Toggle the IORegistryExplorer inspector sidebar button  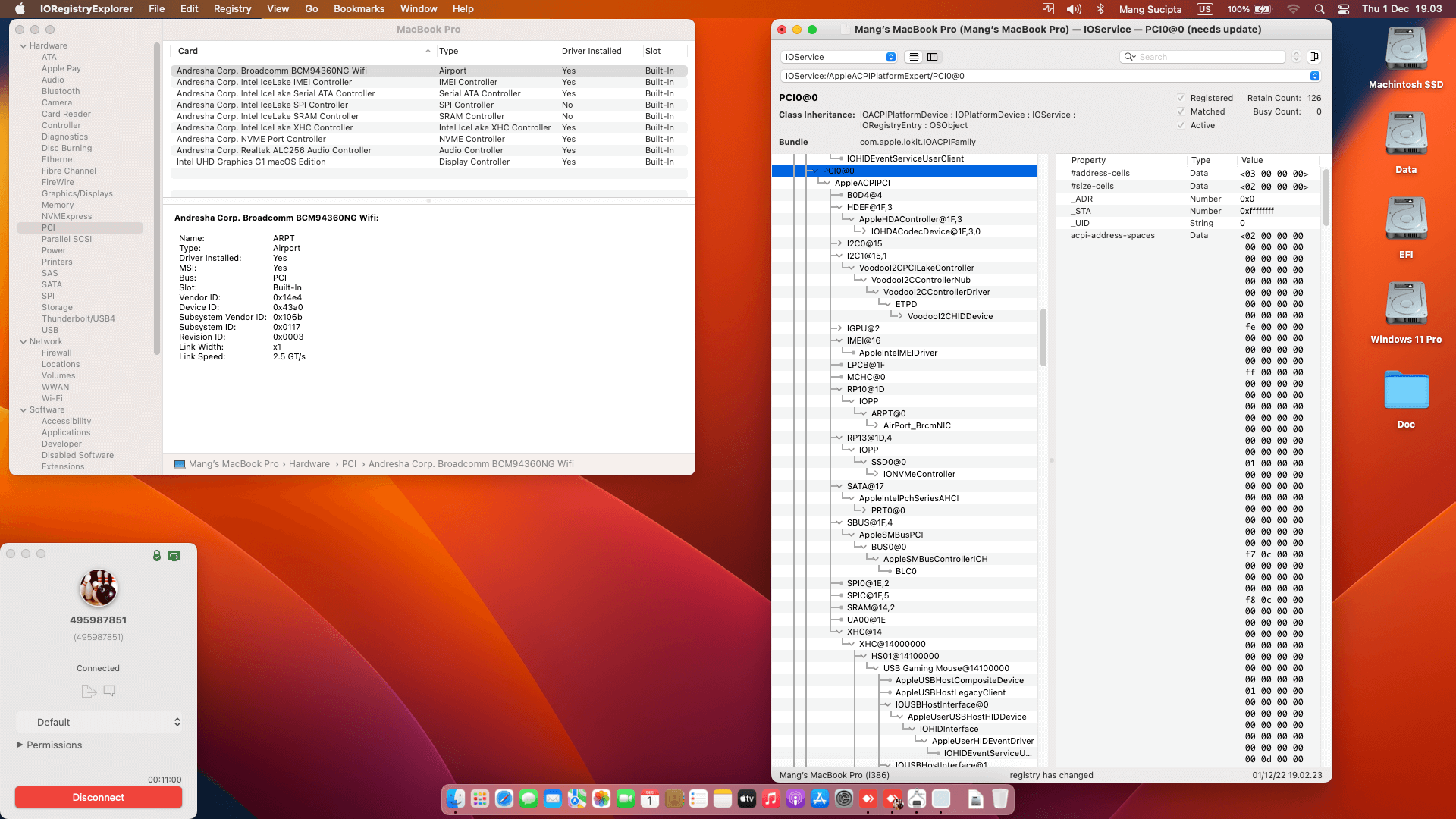1315,57
